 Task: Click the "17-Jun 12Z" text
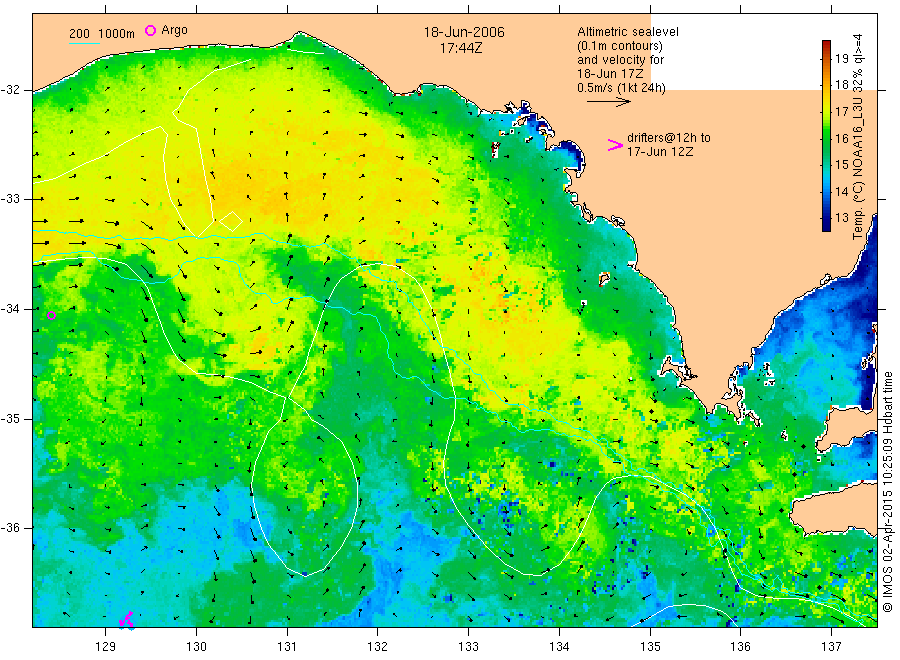(x=660, y=152)
